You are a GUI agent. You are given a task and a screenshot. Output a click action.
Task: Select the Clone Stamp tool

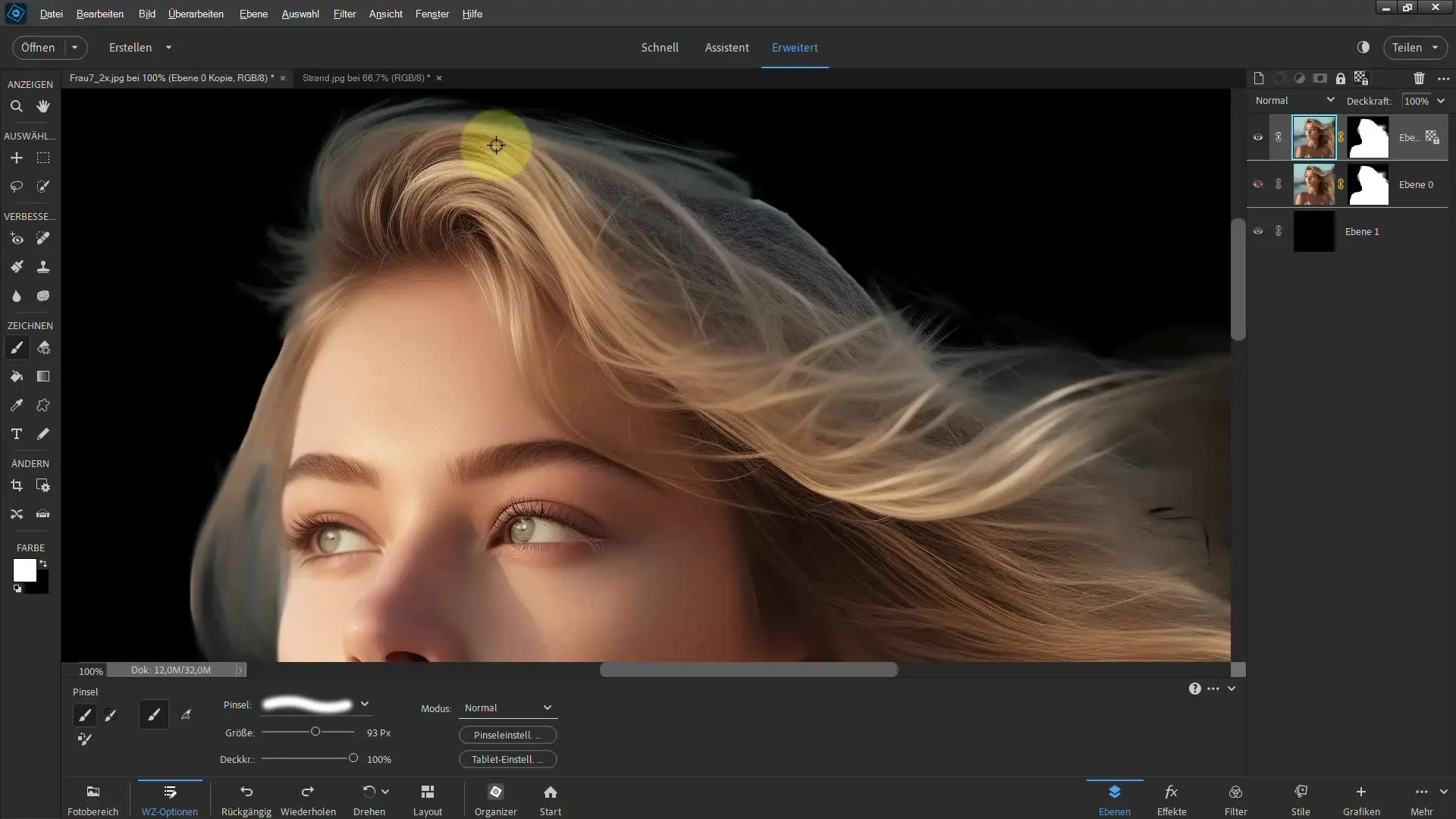click(x=43, y=267)
